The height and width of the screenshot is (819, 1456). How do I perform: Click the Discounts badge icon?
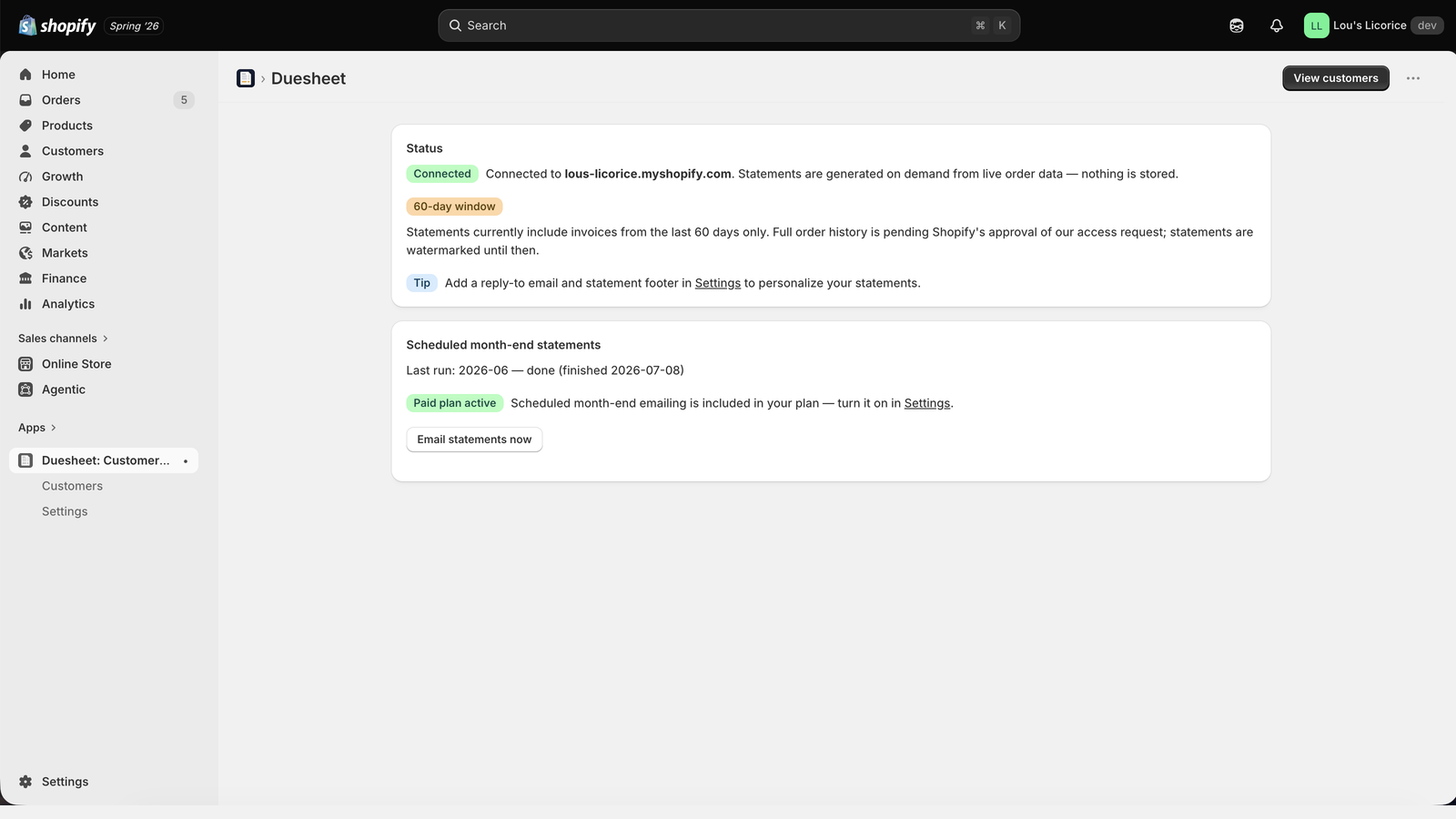tap(25, 202)
